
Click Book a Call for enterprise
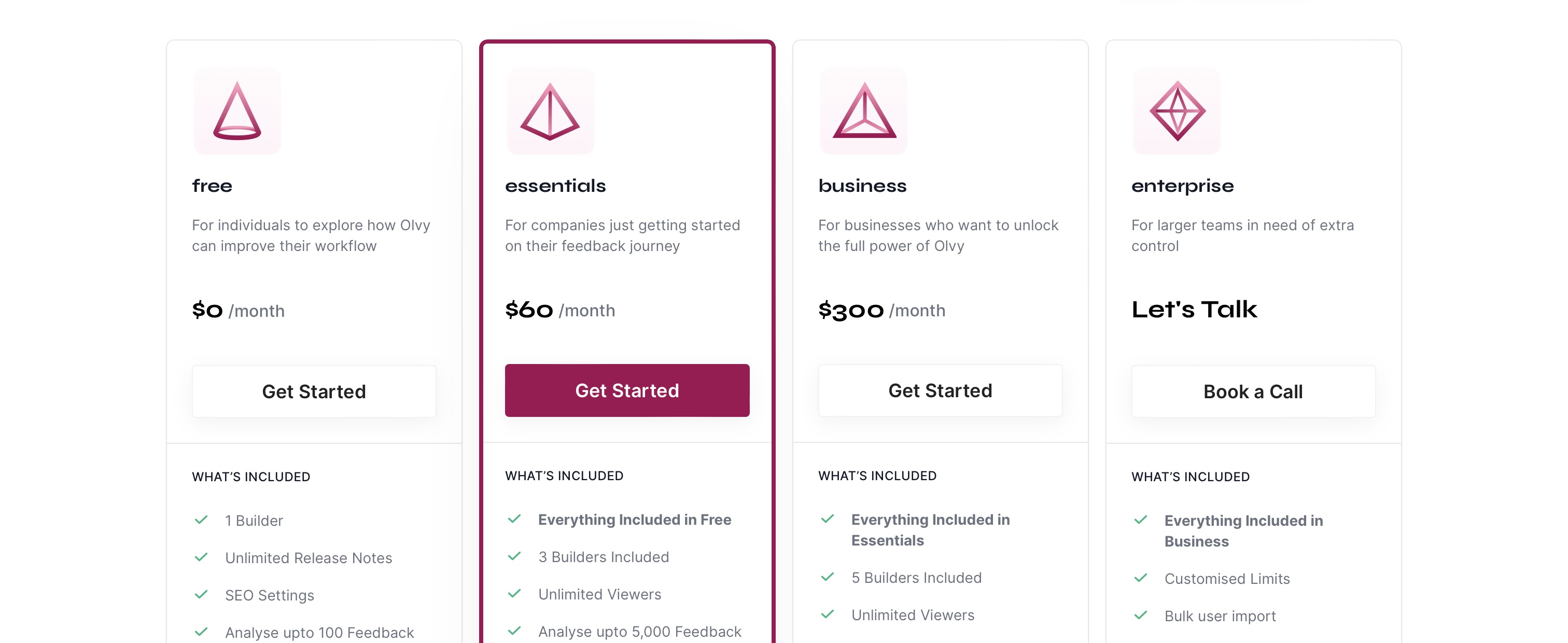1253,391
